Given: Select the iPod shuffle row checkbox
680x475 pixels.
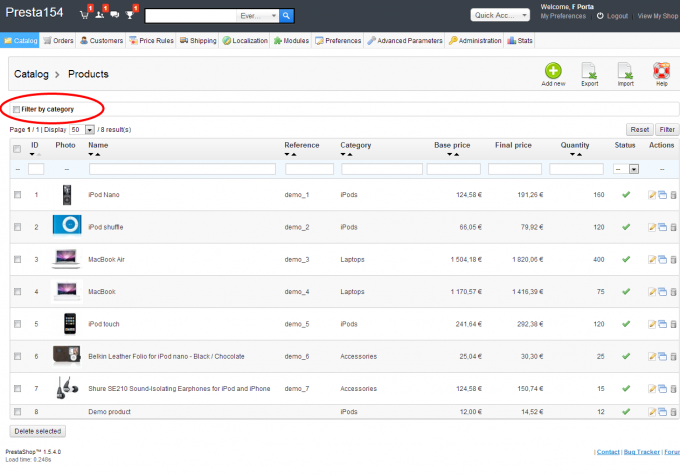Looking at the screenshot, I should [x=17, y=227].
